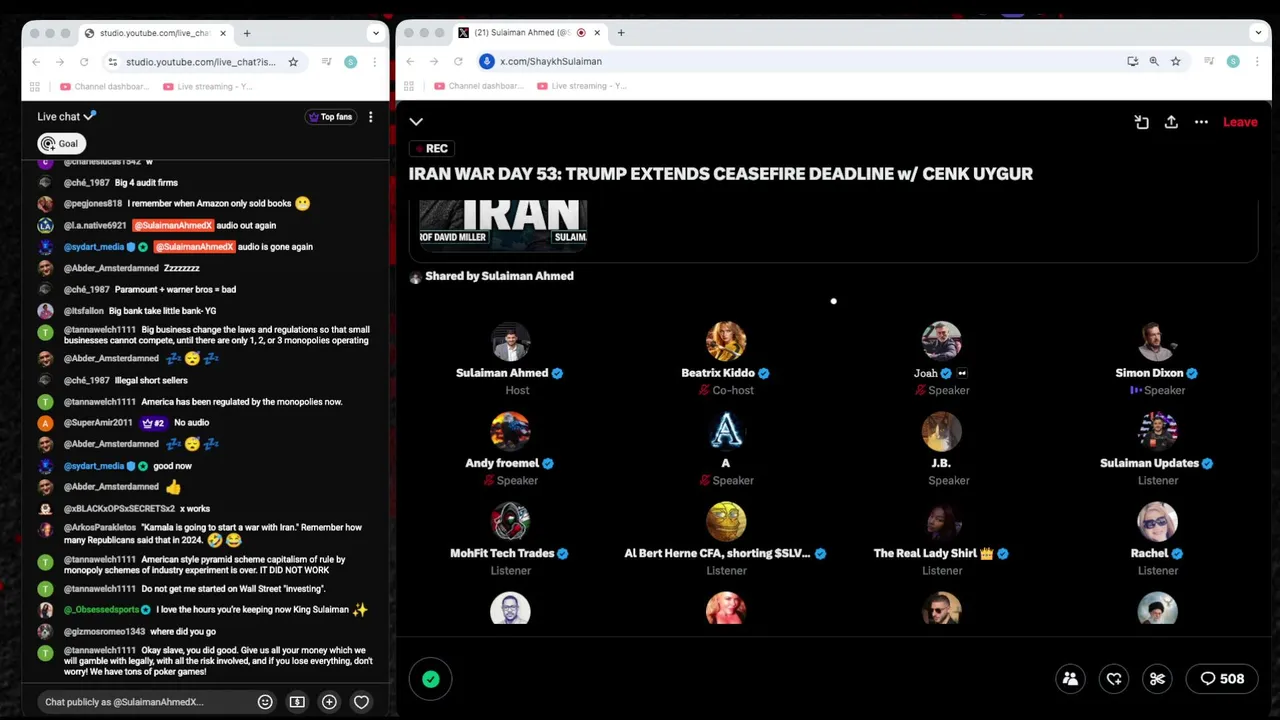The width and height of the screenshot is (1280, 720).
Task: Open the Top fans leaderboard
Action: point(331,117)
